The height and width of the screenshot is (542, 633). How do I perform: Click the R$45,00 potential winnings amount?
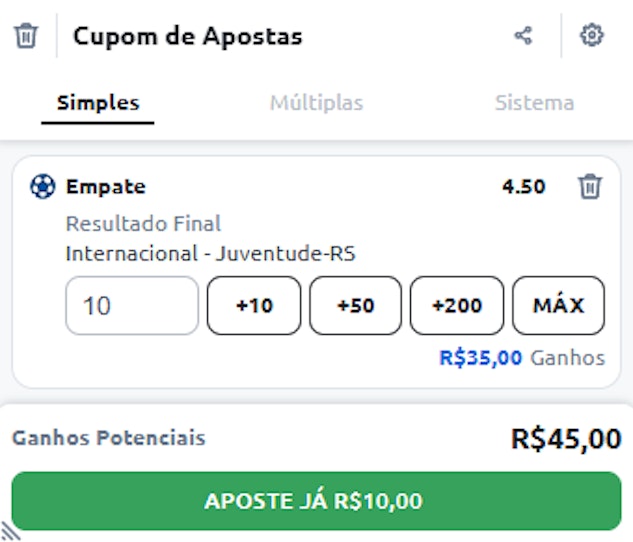click(x=566, y=439)
